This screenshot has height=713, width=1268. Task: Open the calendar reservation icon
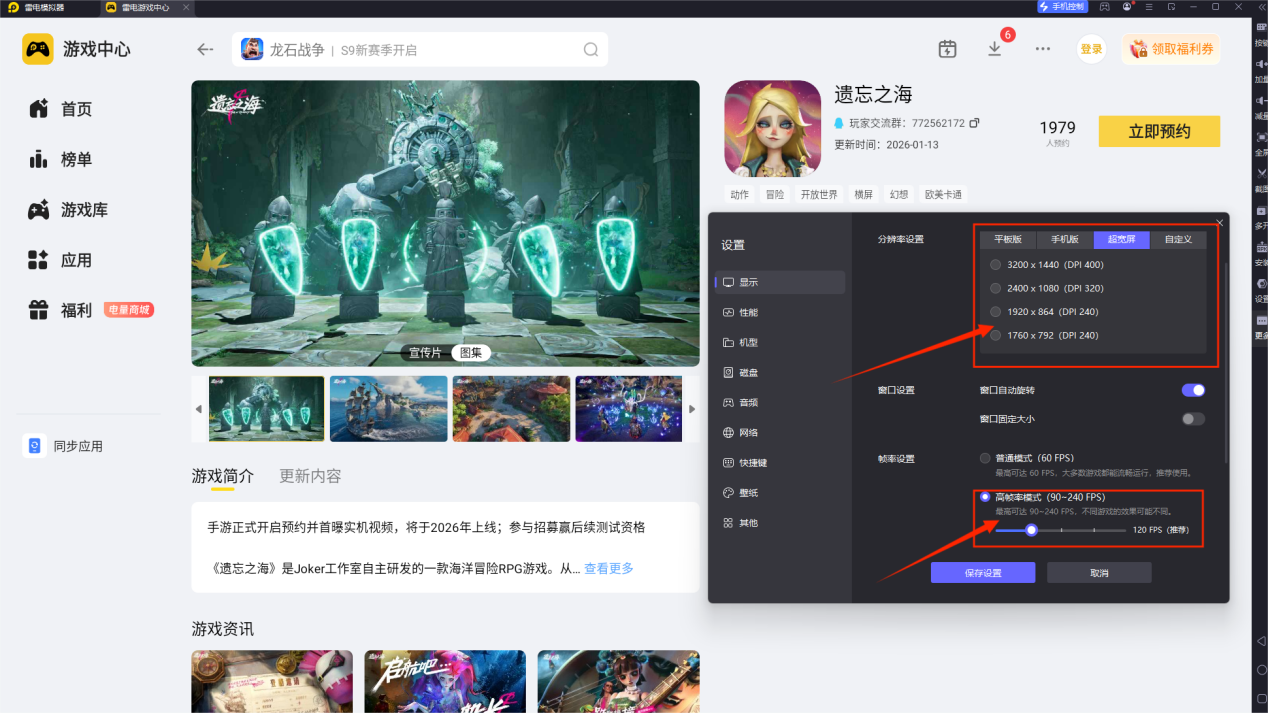[948, 49]
